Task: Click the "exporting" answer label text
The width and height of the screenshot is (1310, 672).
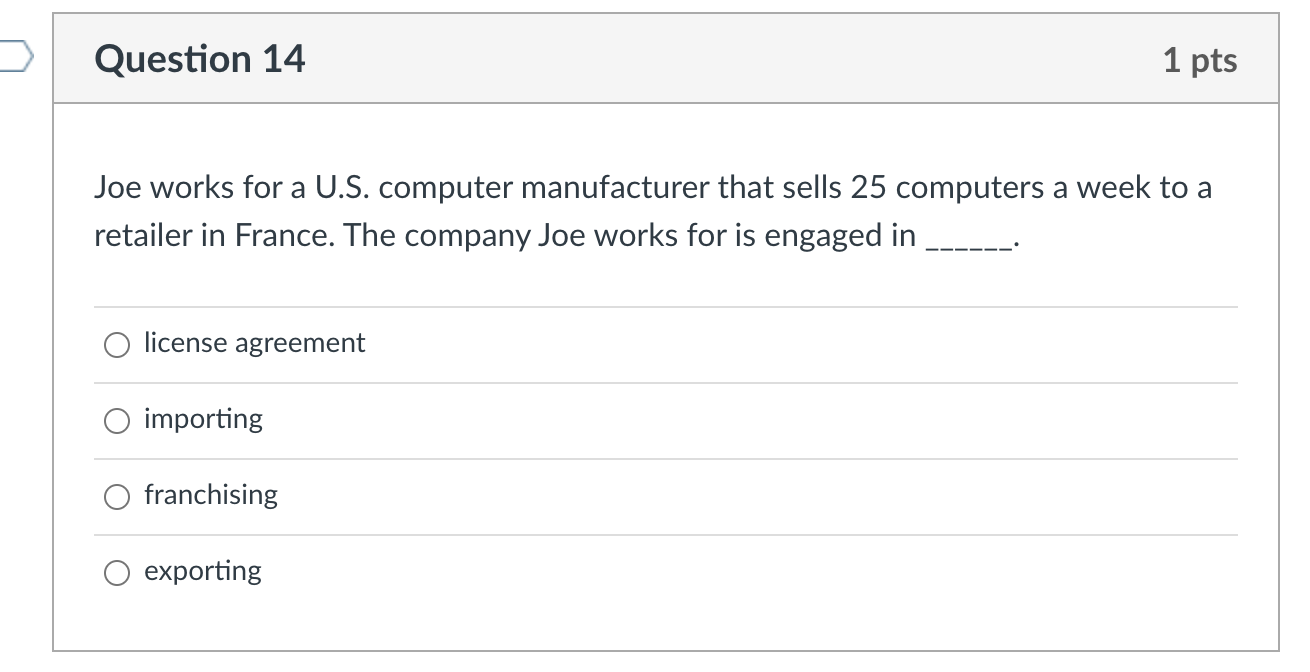Action: click(x=203, y=571)
